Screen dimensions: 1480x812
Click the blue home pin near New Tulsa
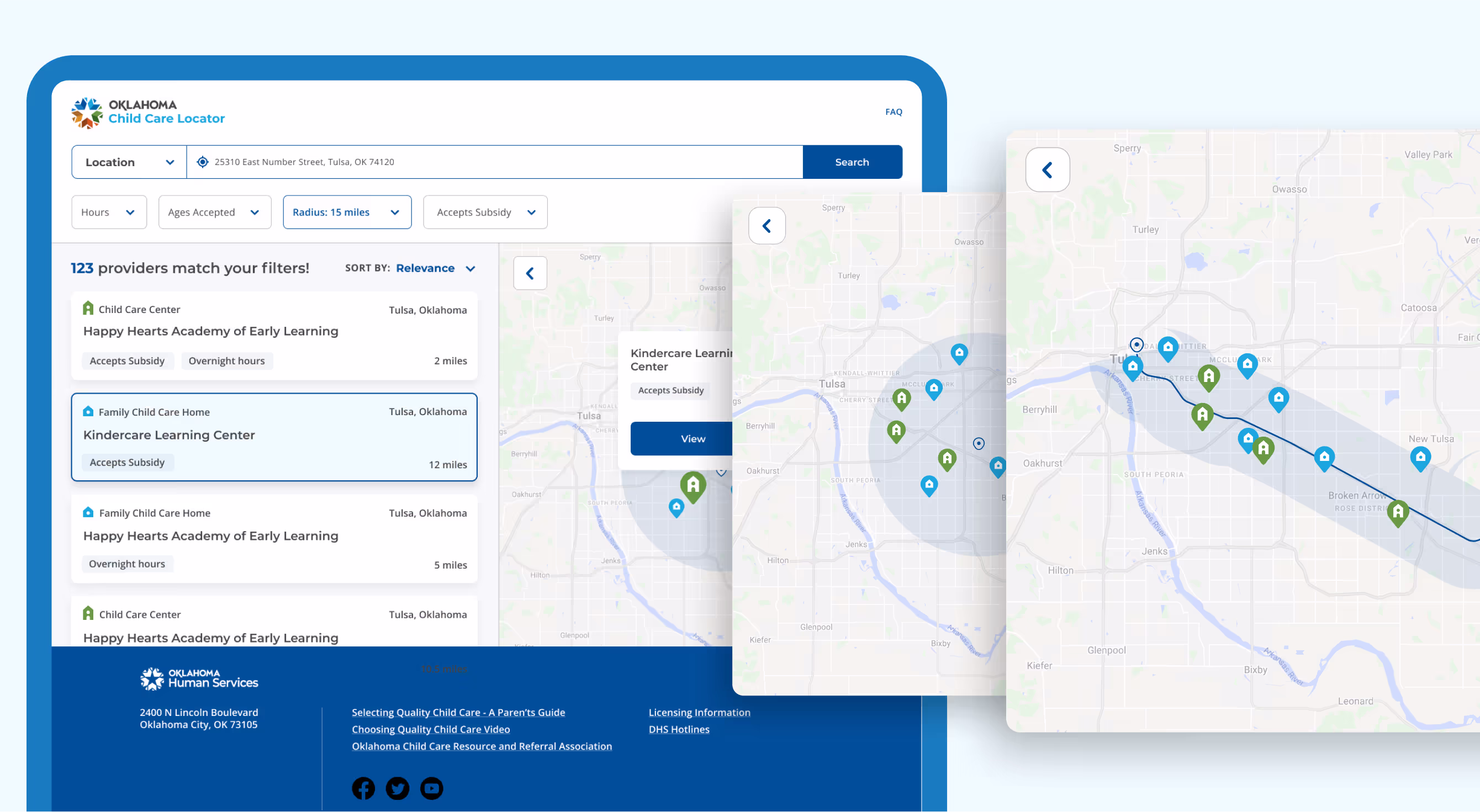pyautogui.click(x=1420, y=458)
